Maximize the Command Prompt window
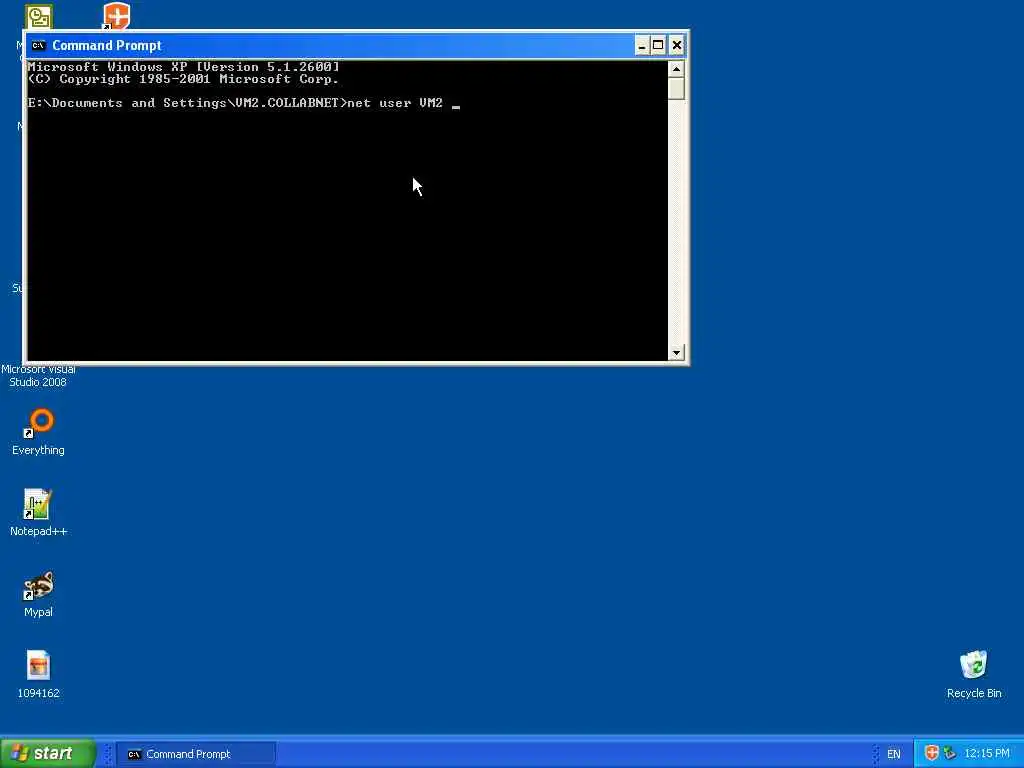This screenshot has height=768, width=1024. coord(658,46)
